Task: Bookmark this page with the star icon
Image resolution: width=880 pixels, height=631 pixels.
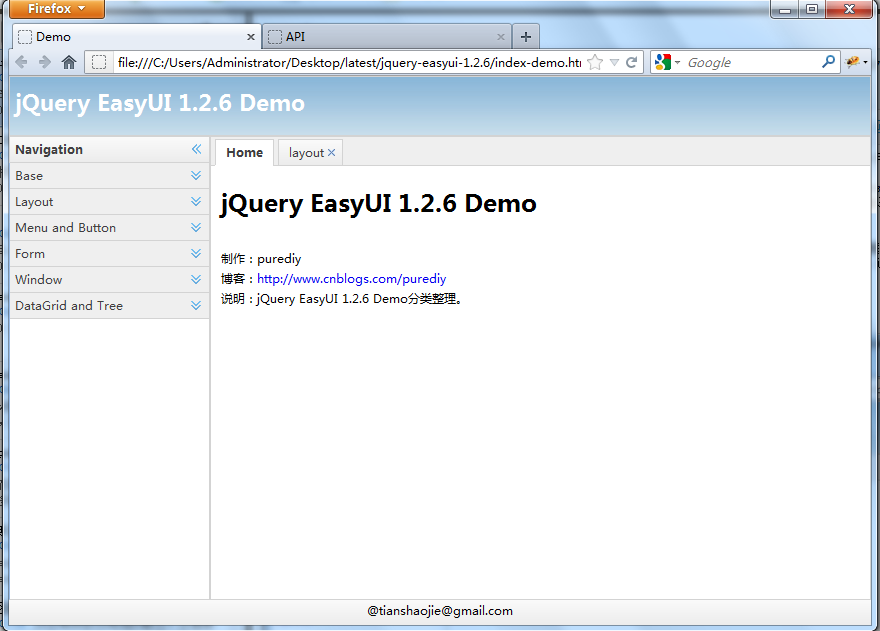Action: tap(595, 62)
